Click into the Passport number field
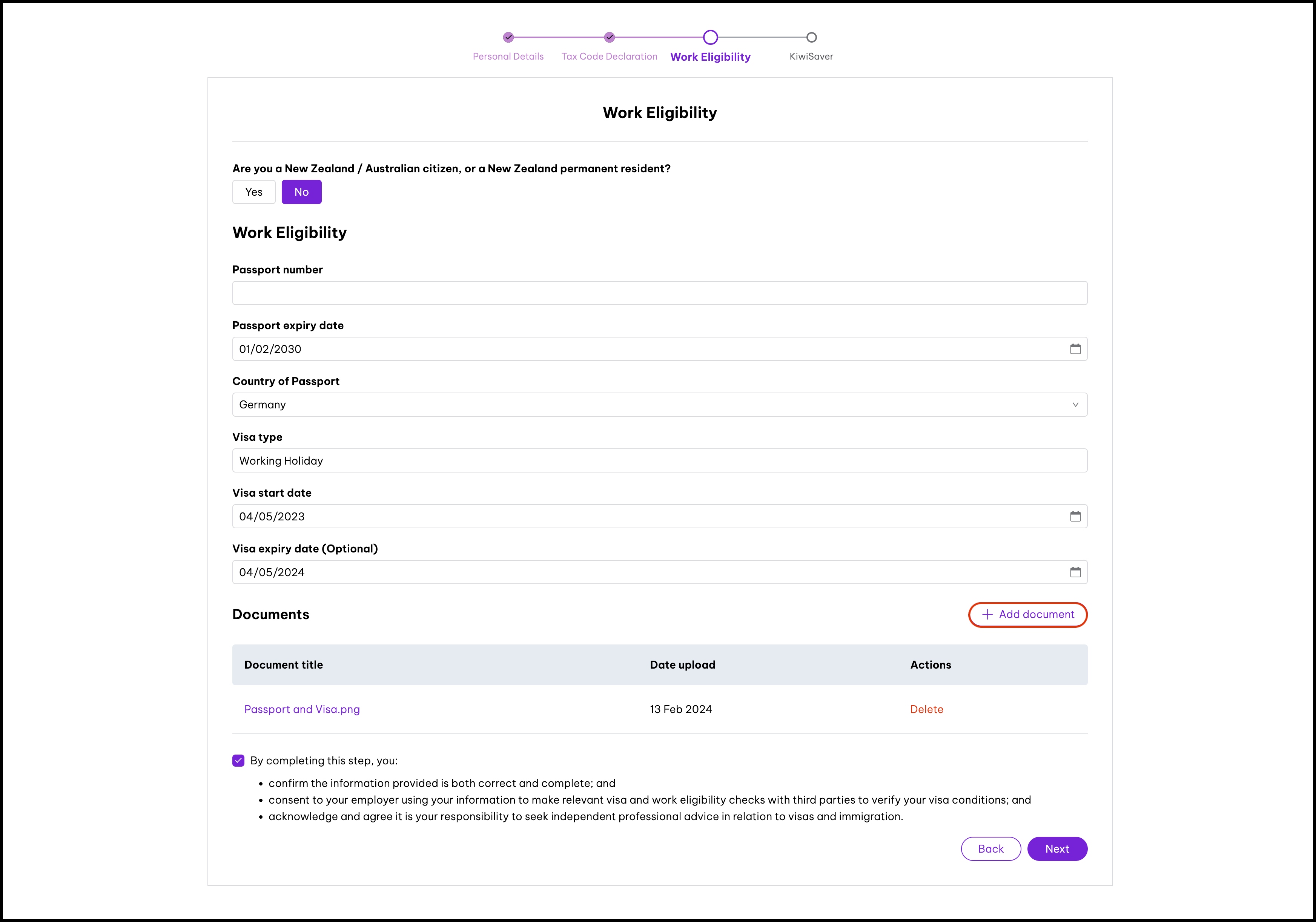1316x922 pixels. point(659,293)
